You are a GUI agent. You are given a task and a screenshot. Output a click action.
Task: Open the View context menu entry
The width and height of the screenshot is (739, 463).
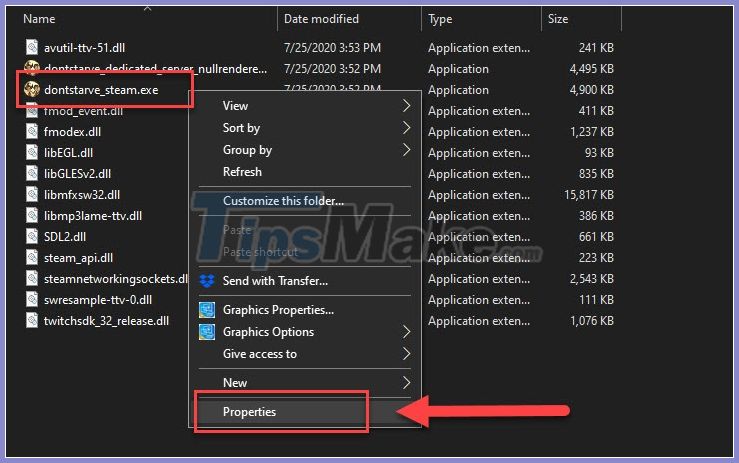point(304,106)
